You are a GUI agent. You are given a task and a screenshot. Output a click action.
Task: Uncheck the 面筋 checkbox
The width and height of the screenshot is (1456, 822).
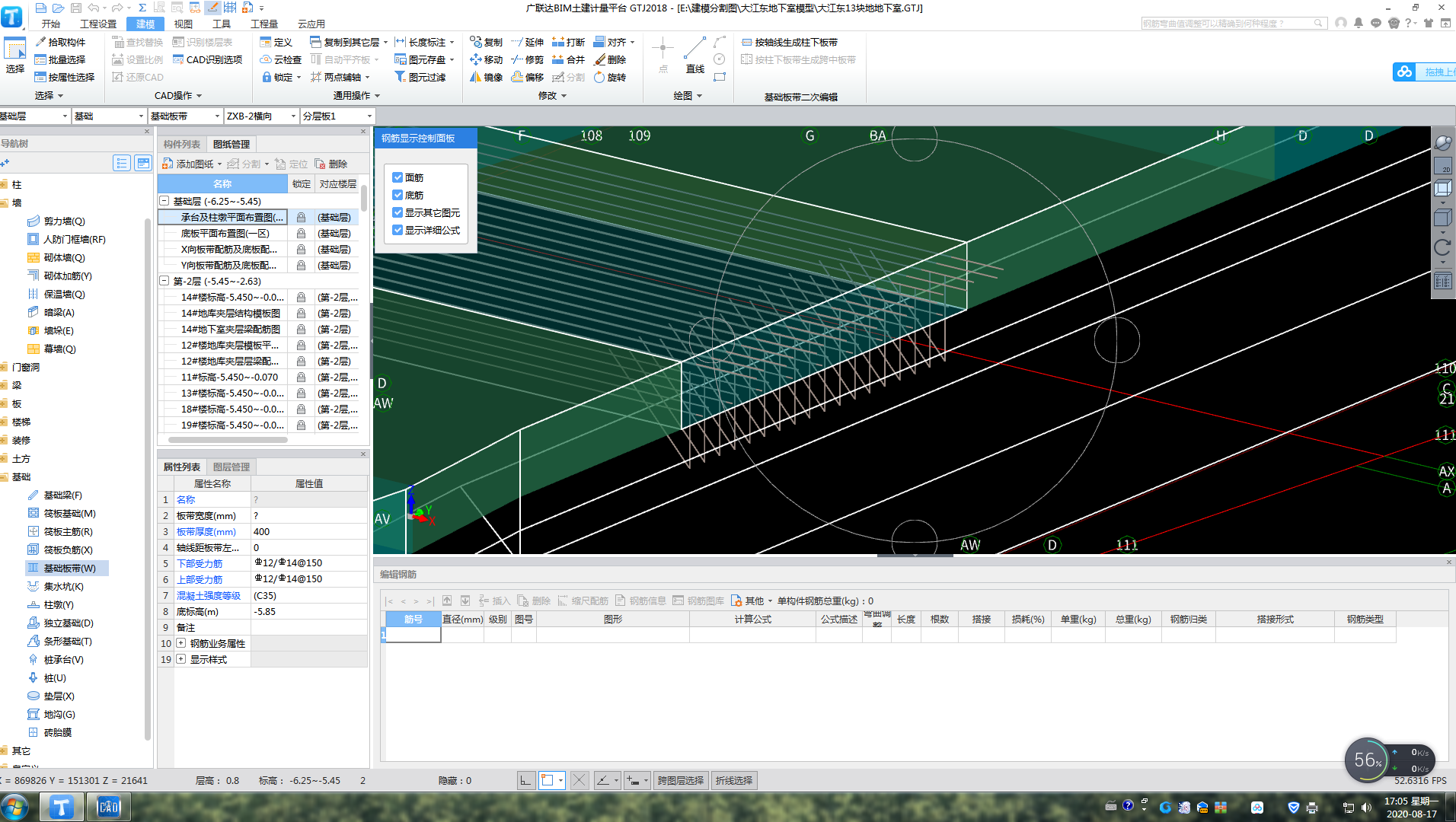coord(398,177)
